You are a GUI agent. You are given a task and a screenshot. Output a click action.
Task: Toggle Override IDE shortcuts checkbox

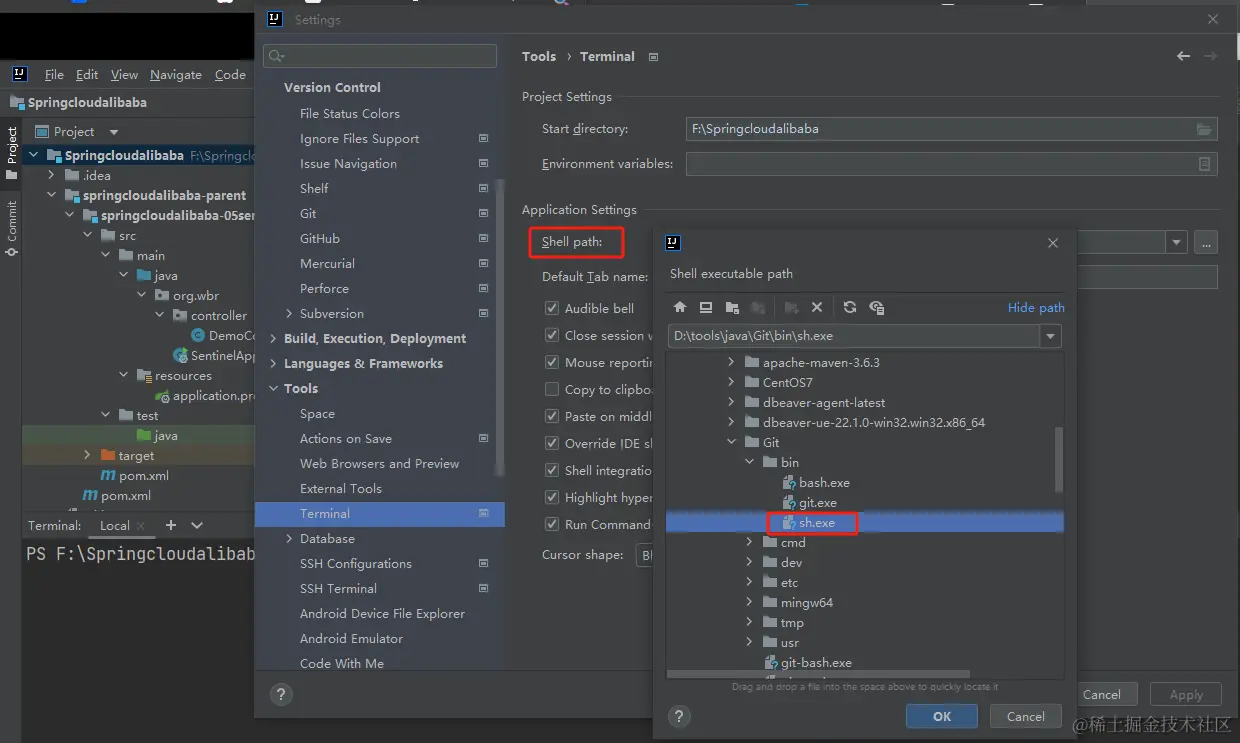pyautogui.click(x=552, y=443)
